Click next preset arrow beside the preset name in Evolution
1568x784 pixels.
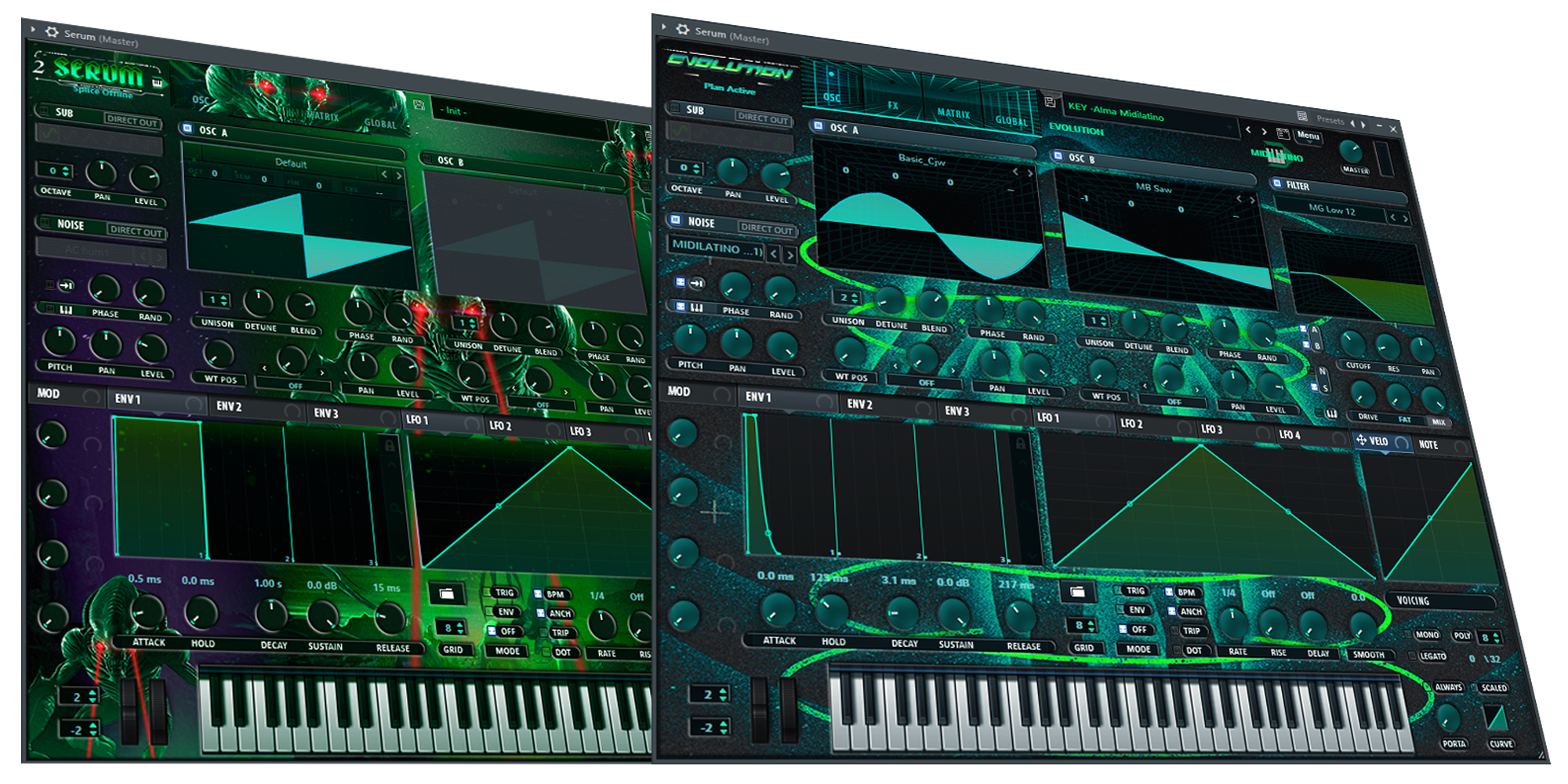[1264, 132]
